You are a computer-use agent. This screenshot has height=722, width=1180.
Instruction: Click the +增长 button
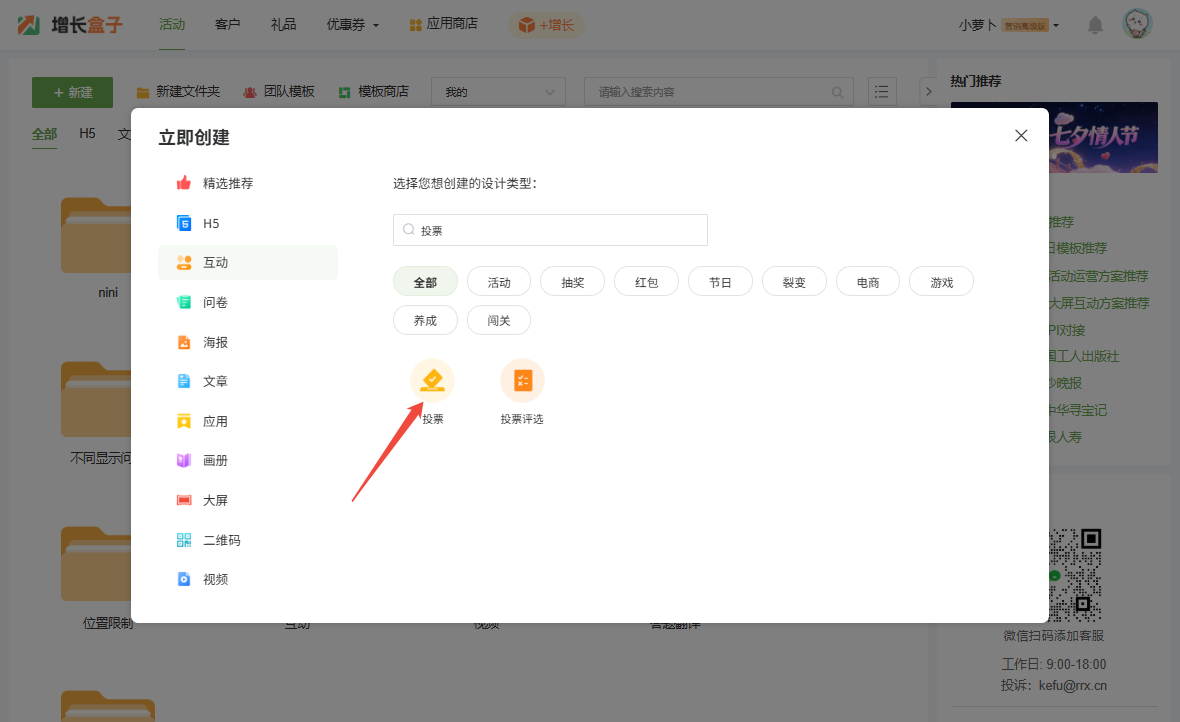pos(546,25)
